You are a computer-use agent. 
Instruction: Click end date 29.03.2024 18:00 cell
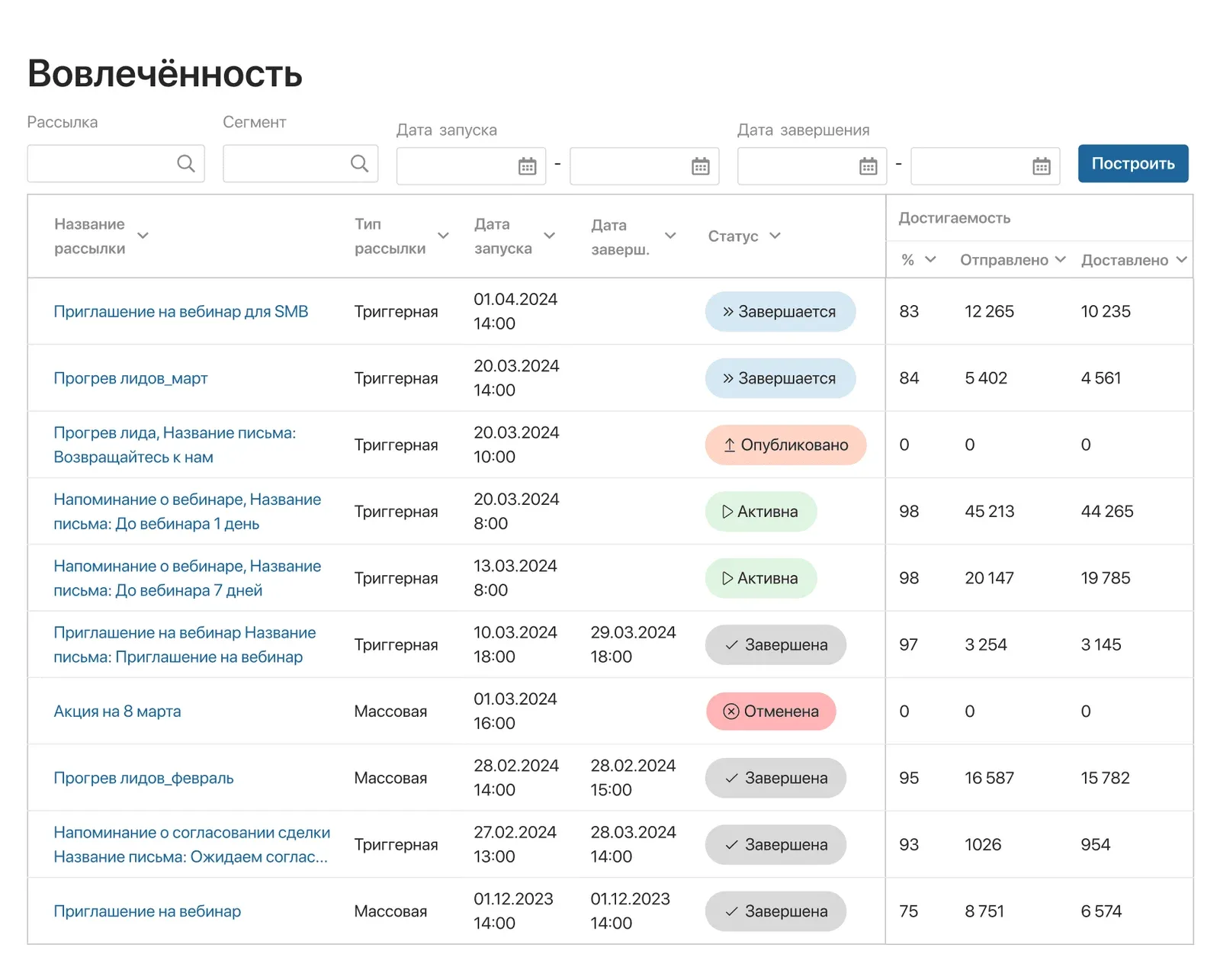633,644
